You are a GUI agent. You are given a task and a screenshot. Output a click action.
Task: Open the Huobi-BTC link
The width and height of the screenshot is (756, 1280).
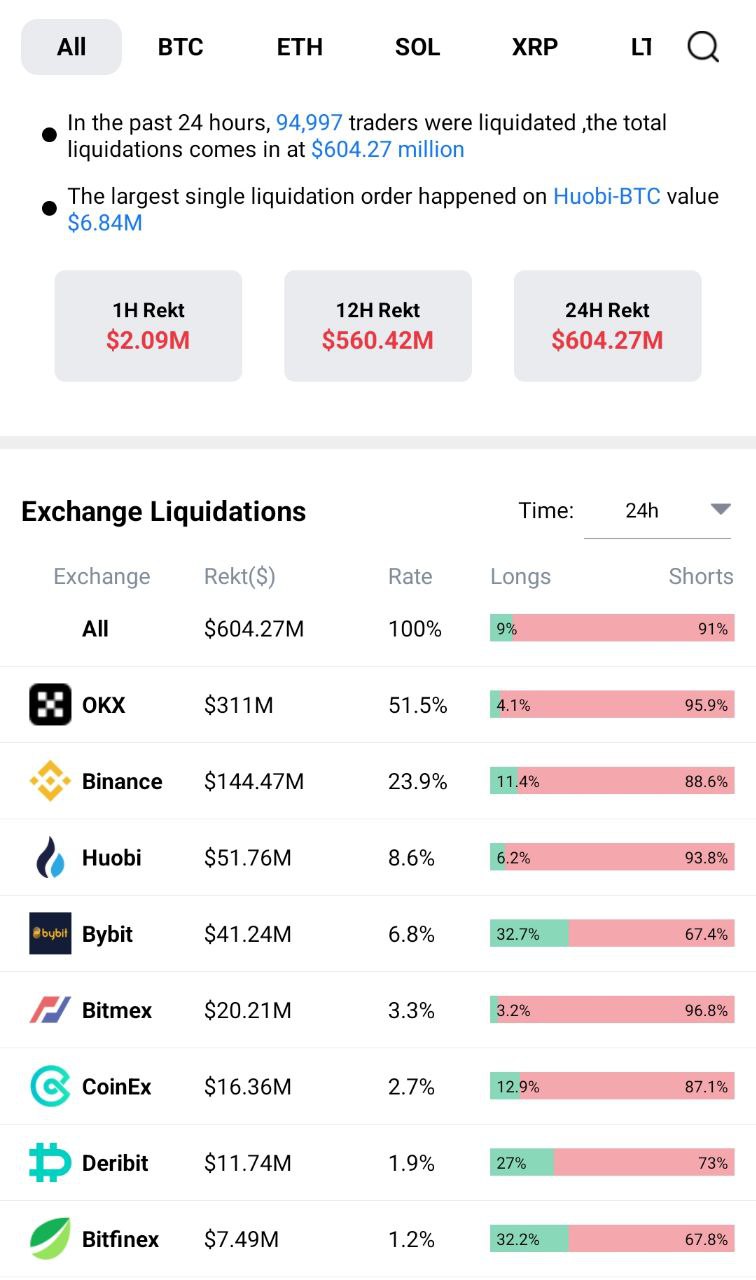click(607, 196)
